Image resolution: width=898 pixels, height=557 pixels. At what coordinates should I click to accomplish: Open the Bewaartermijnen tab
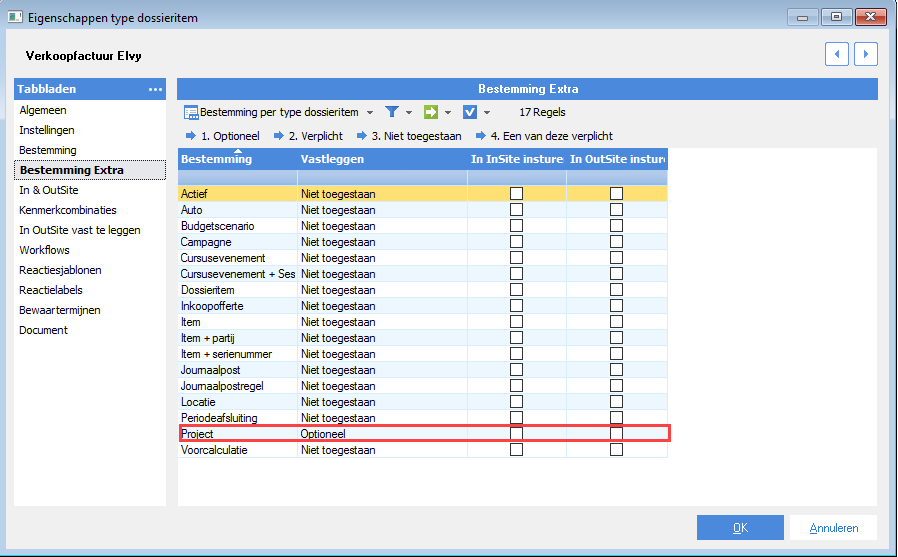pos(90,310)
